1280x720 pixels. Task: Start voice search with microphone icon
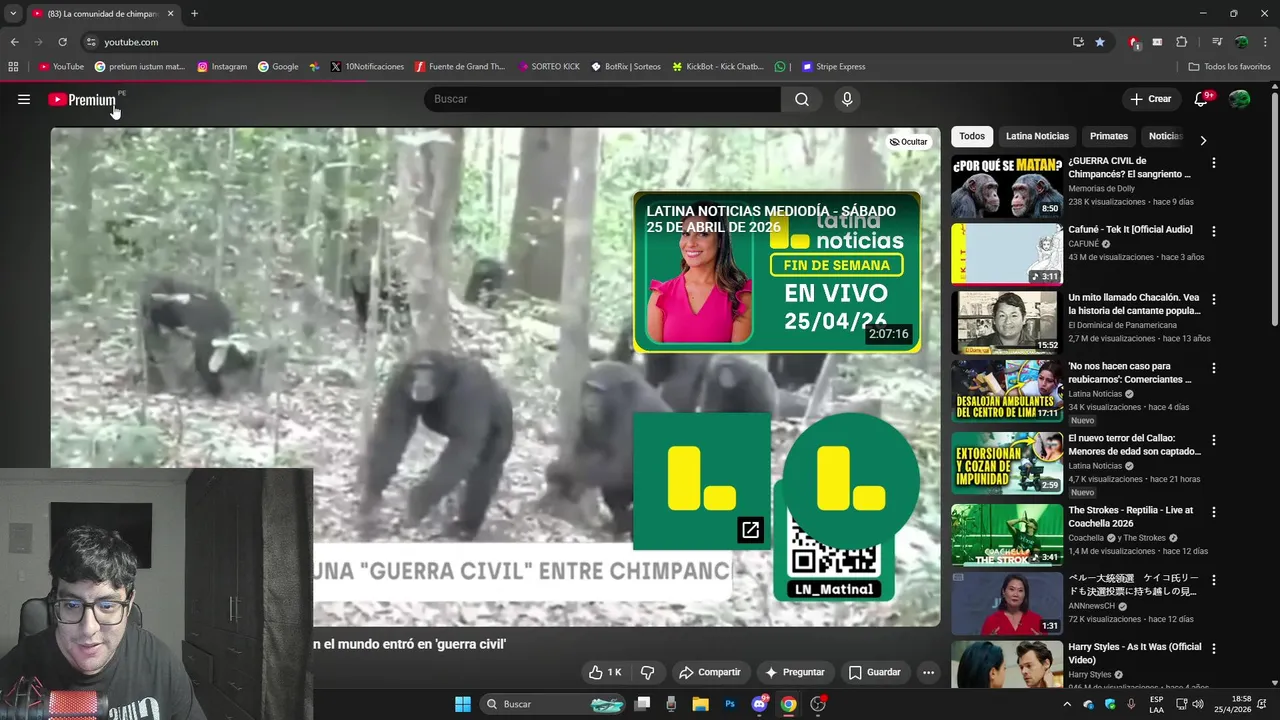[x=847, y=99]
